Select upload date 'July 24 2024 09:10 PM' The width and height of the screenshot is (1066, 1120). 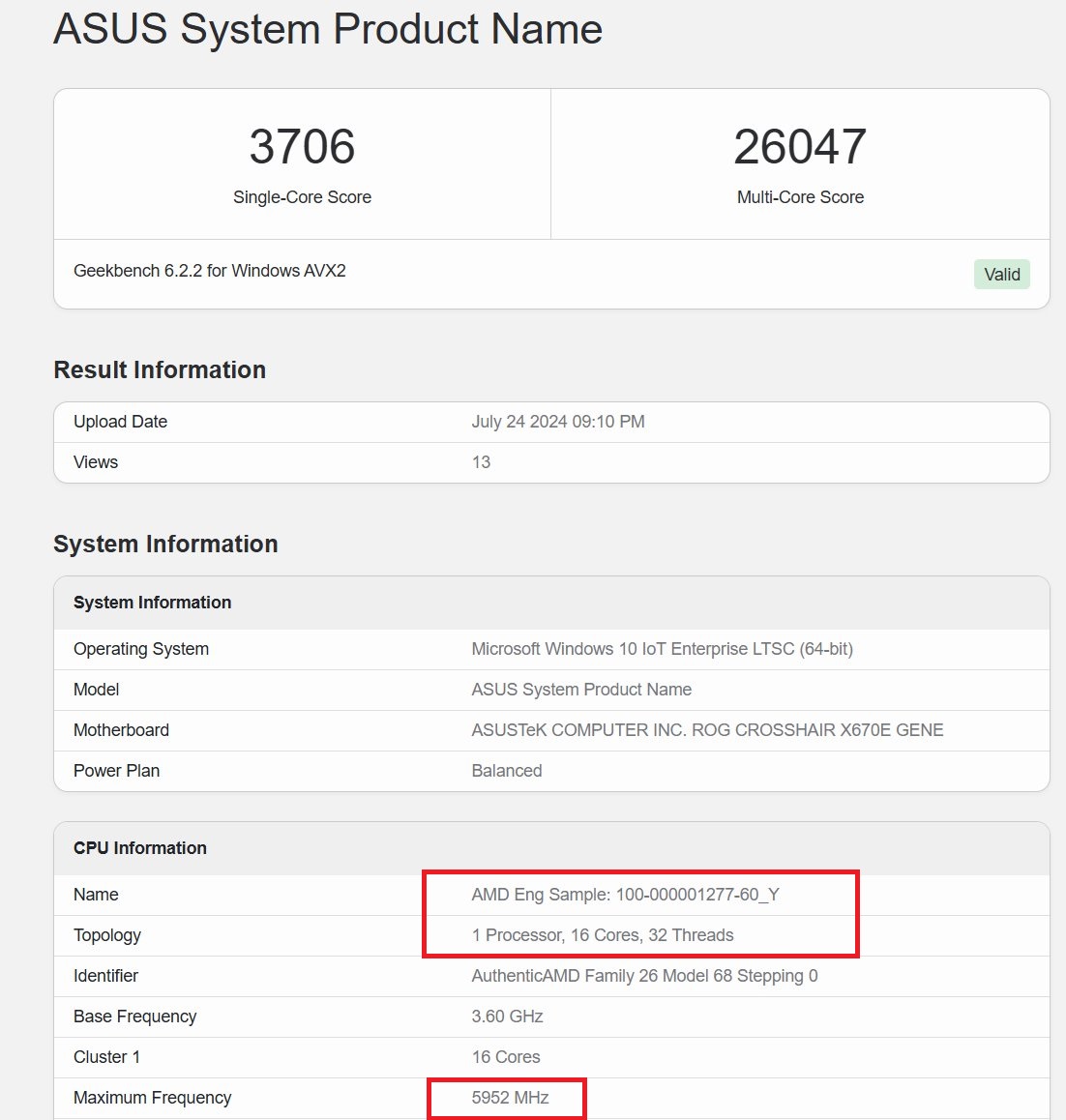(x=558, y=422)
